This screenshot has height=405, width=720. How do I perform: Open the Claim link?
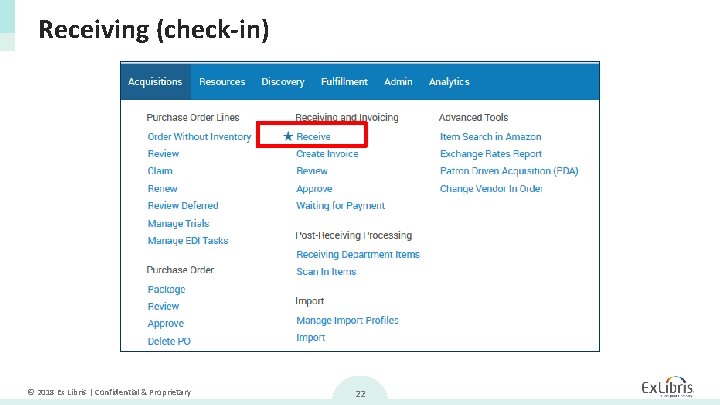point(160,171)
